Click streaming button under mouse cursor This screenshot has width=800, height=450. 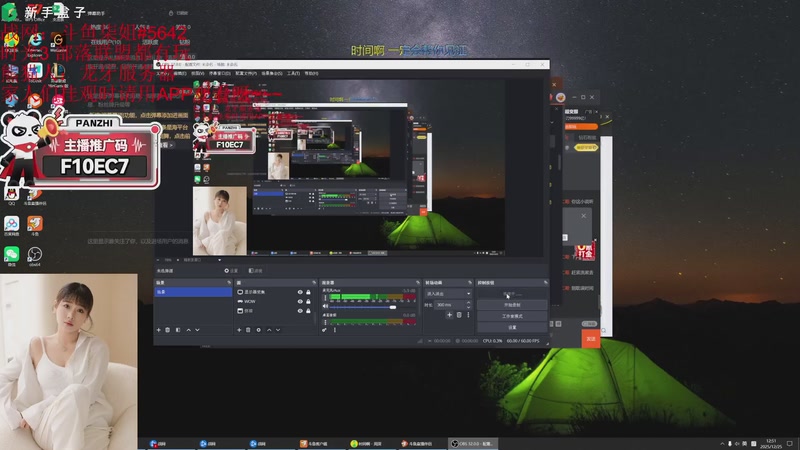(512, 294)
